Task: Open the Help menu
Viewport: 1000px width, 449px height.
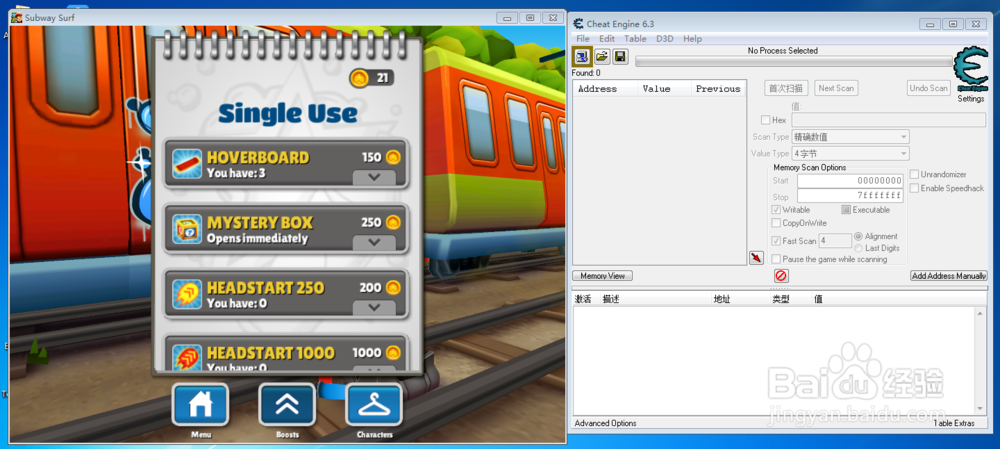Action: [x=692, y=39]
